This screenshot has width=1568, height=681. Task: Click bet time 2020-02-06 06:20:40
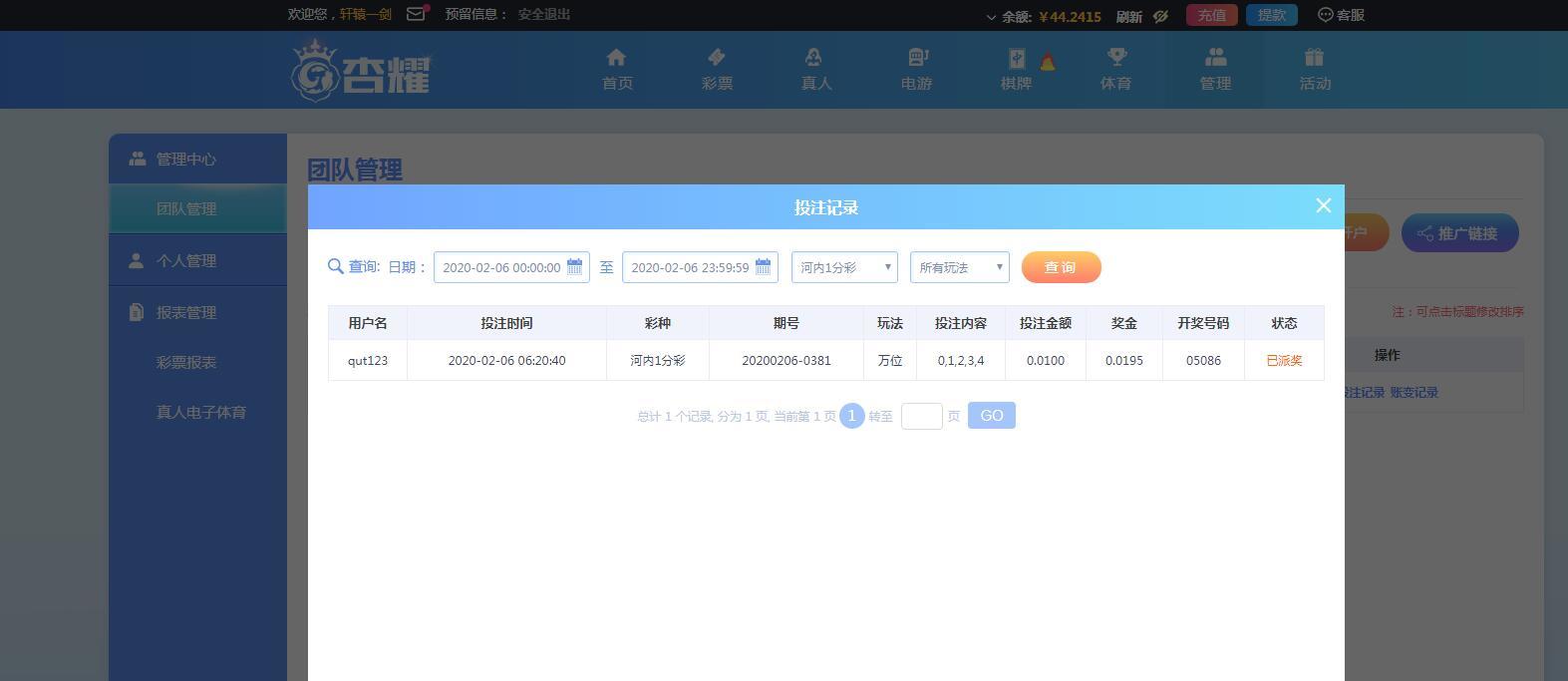point(506,360)
